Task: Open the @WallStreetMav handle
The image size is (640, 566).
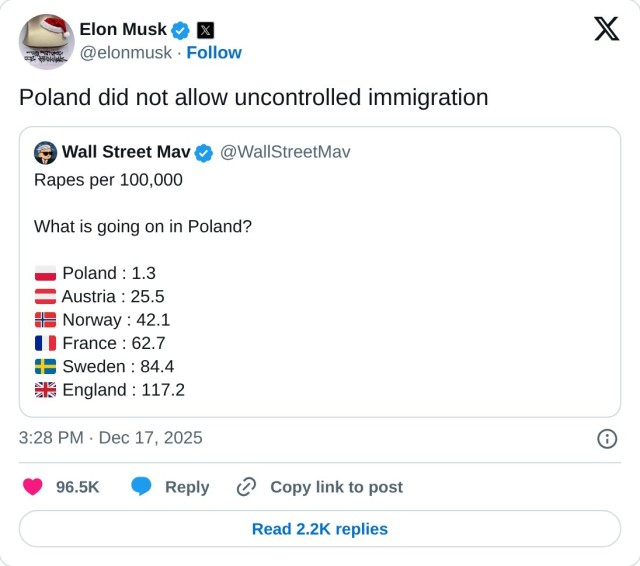Action: click(285, 153)
